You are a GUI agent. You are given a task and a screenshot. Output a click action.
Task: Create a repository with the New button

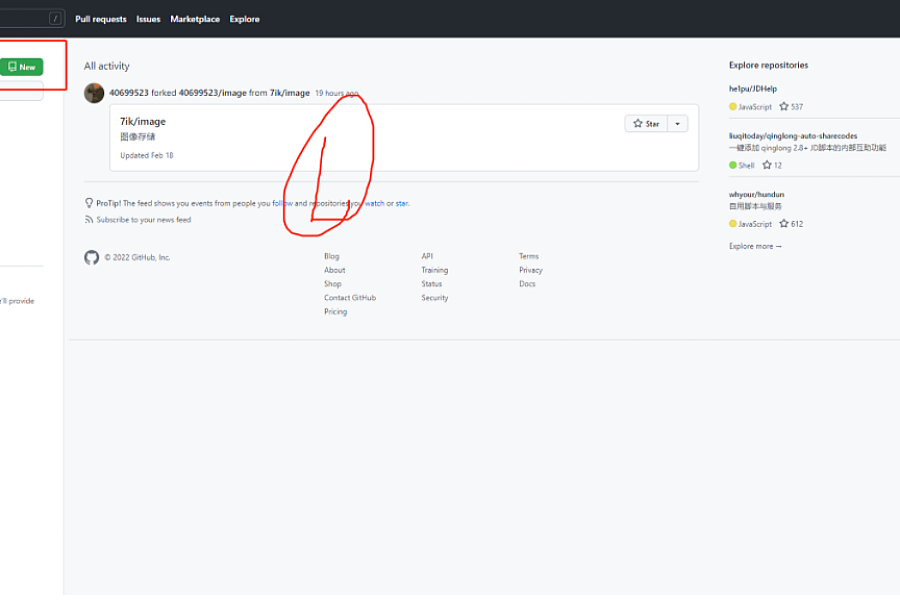click(22, 67)
